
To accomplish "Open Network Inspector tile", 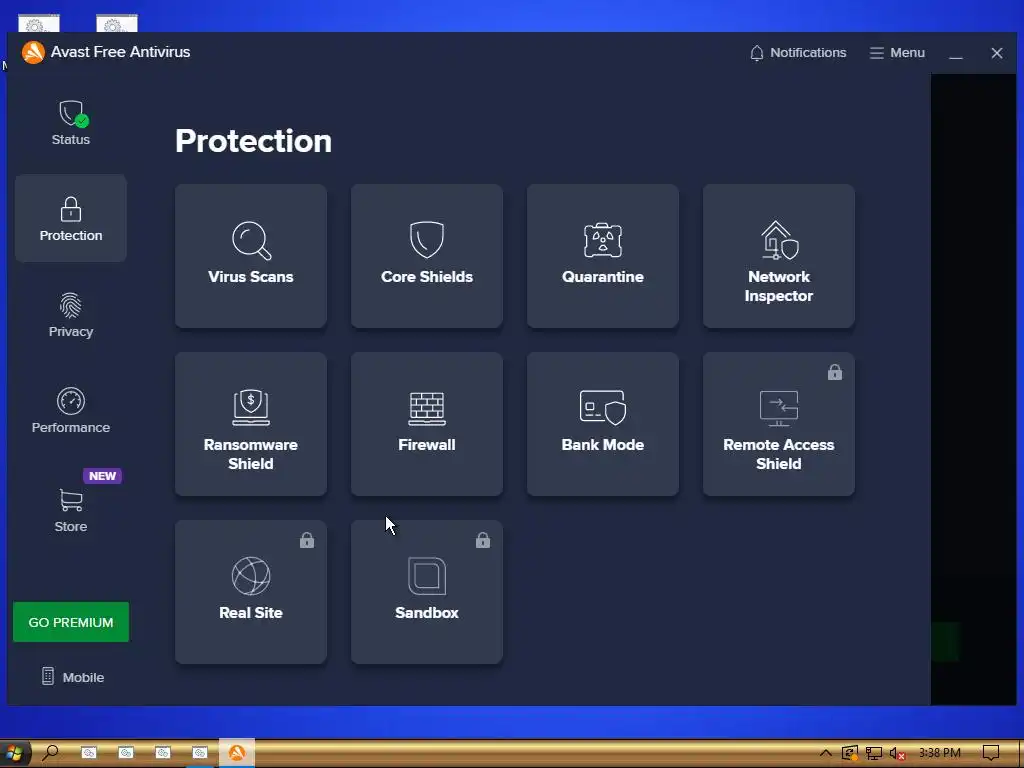I will pyautogui.click(x=778, y=256).
